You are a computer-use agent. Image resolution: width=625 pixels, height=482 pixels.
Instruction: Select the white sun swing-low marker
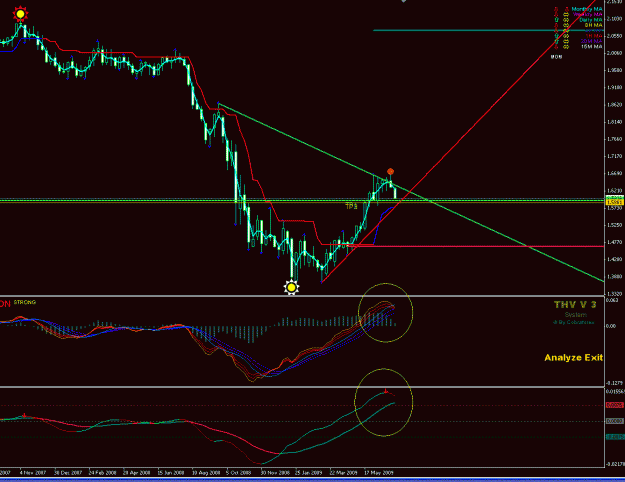291,287
